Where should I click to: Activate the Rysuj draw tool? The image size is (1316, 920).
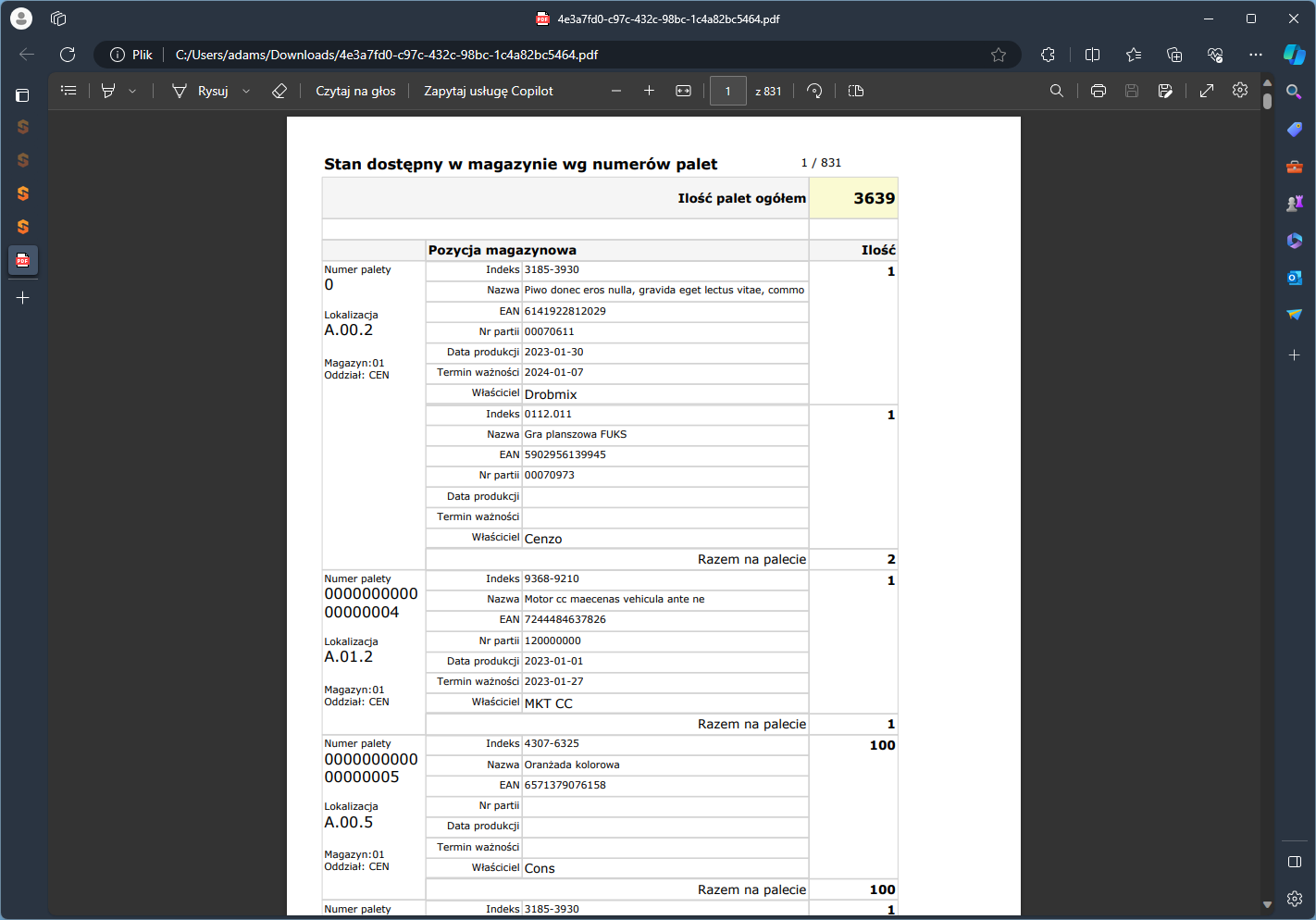200,91
